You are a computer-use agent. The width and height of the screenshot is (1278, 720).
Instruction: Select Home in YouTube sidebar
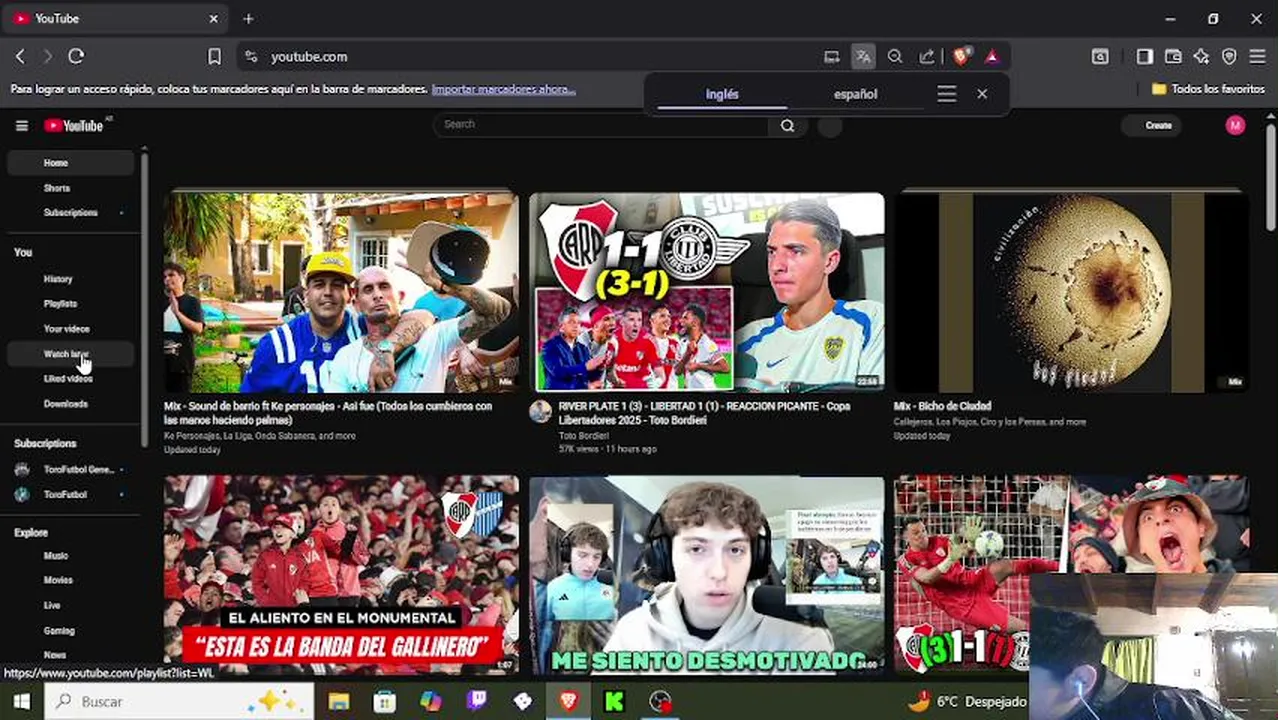[70, 163]
